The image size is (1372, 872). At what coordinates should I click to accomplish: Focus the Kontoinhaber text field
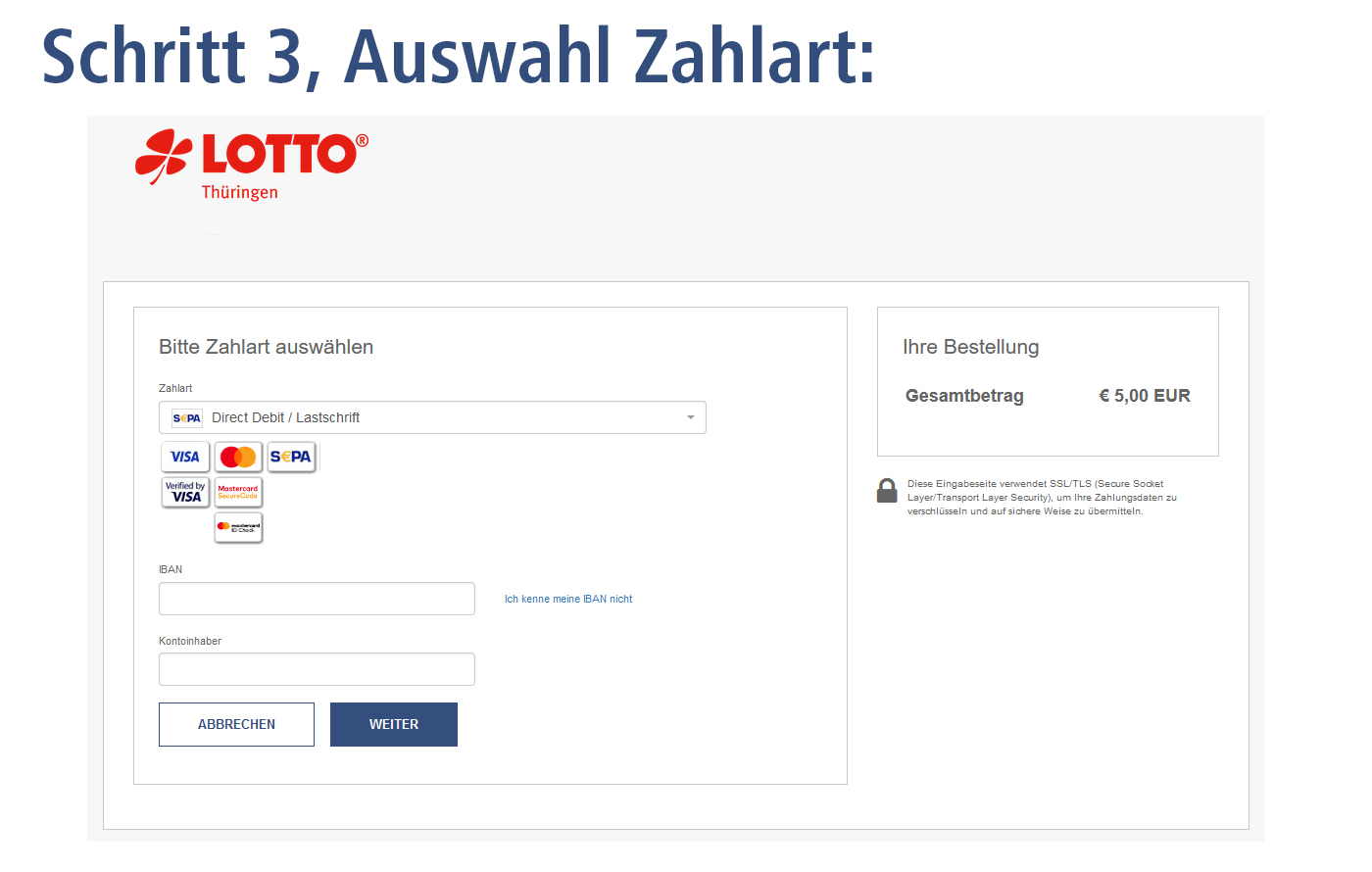pos(317,669)
